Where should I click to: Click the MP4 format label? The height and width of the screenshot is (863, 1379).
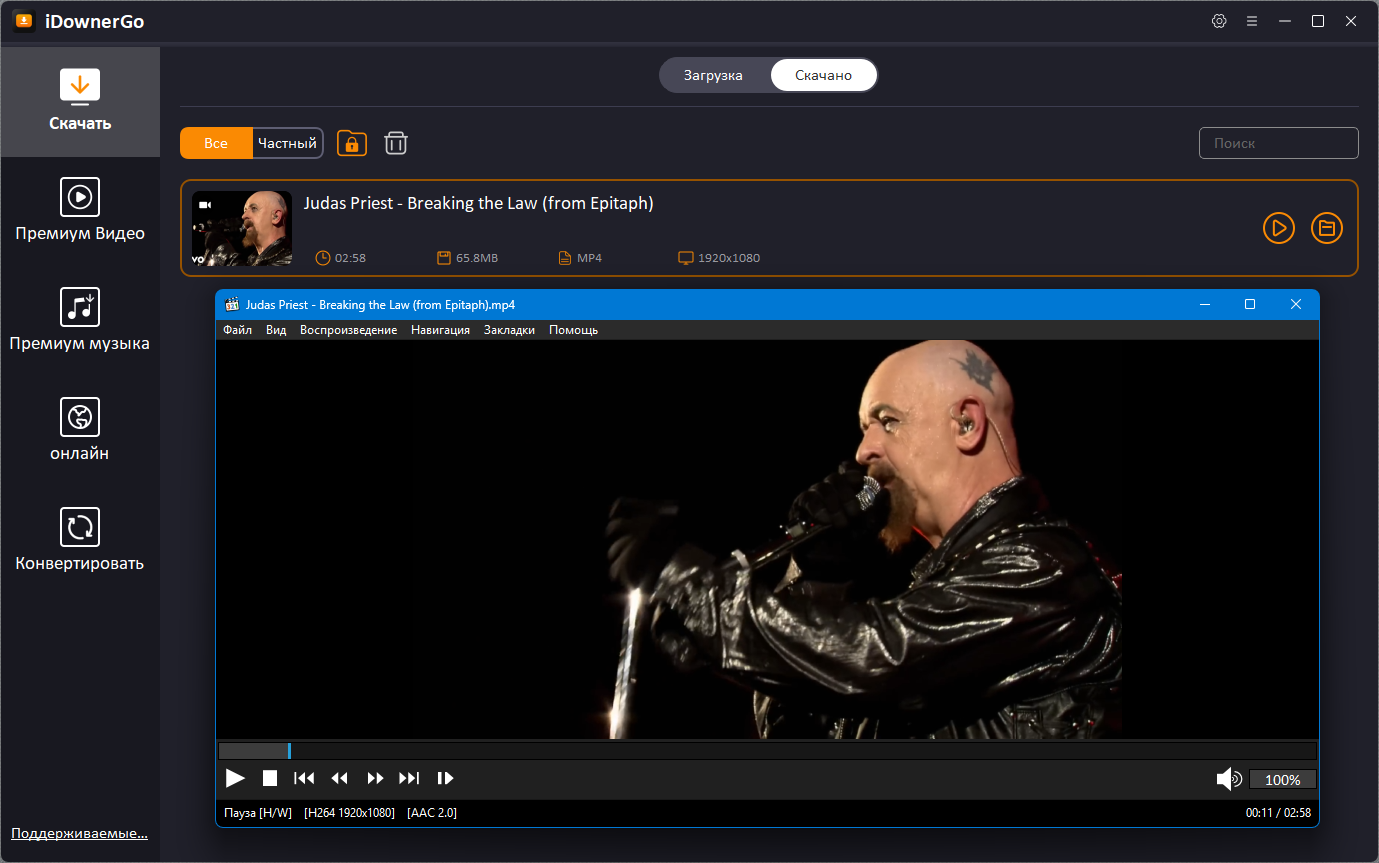(x=589, y=258)
